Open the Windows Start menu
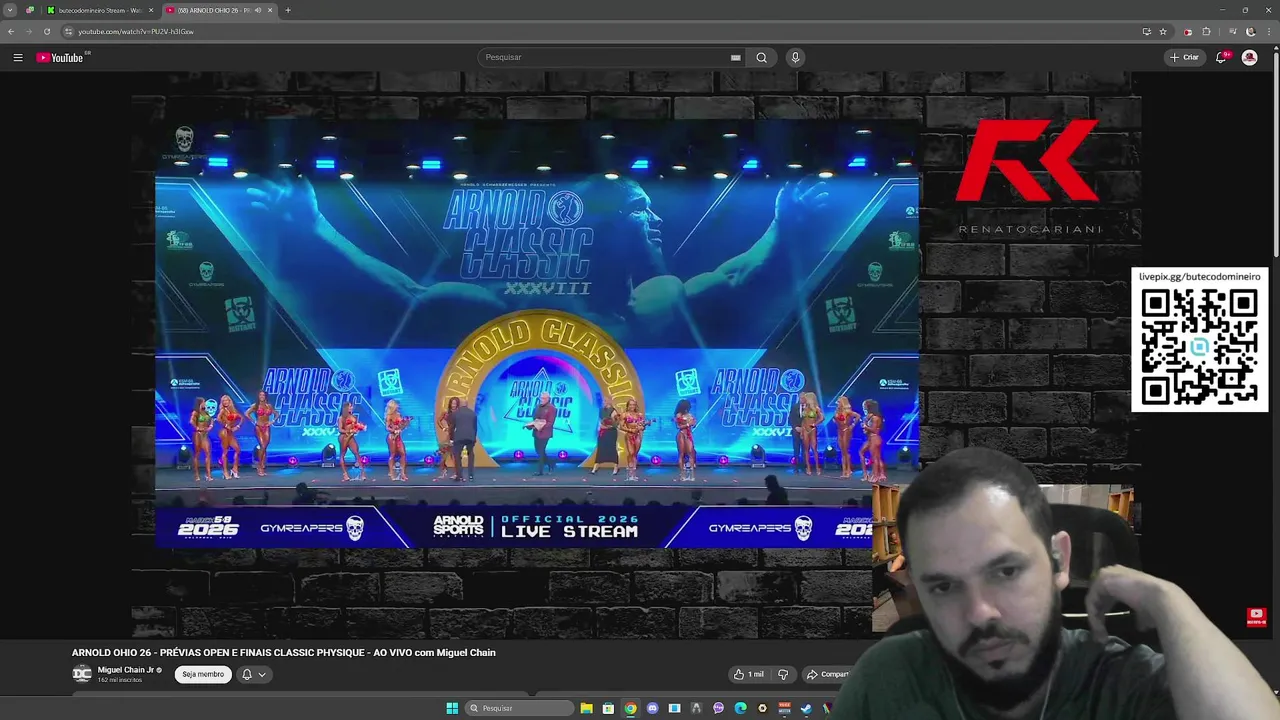 [x=452, y=708]
